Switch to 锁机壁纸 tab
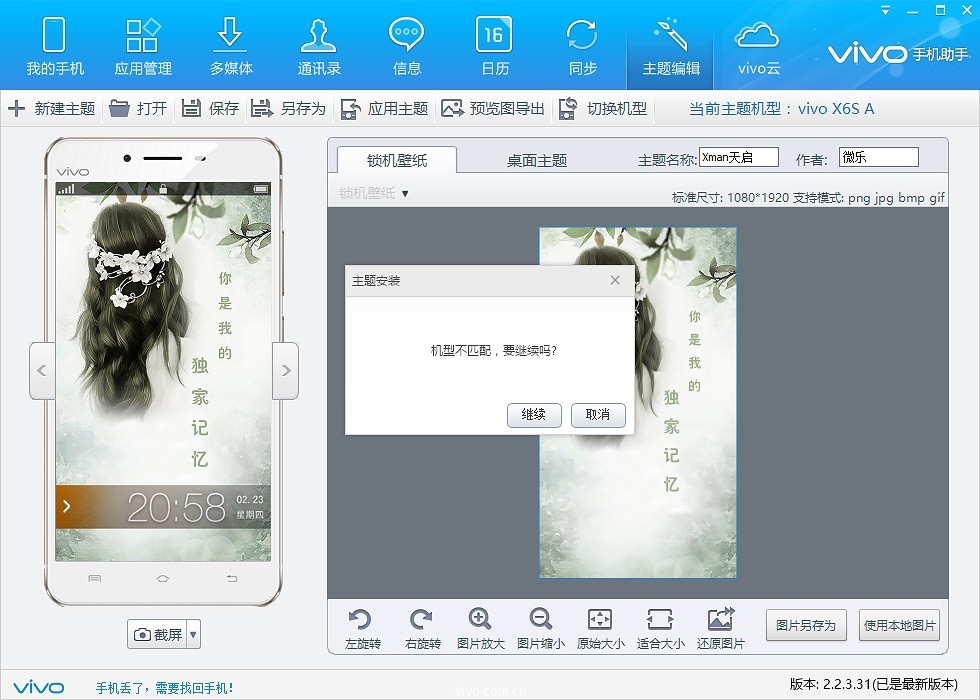 pyautogui.click(x=397, y=160)
